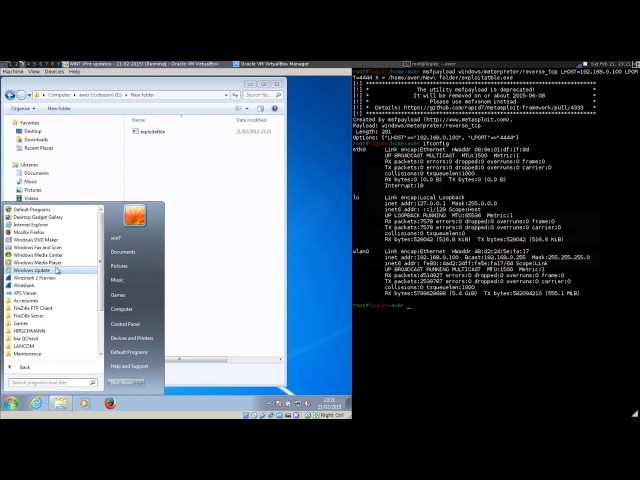The height and width of the screenshot is (480, 640).
Task: Open Desktop Gadget Gallery entry
Action: (38, 217)
